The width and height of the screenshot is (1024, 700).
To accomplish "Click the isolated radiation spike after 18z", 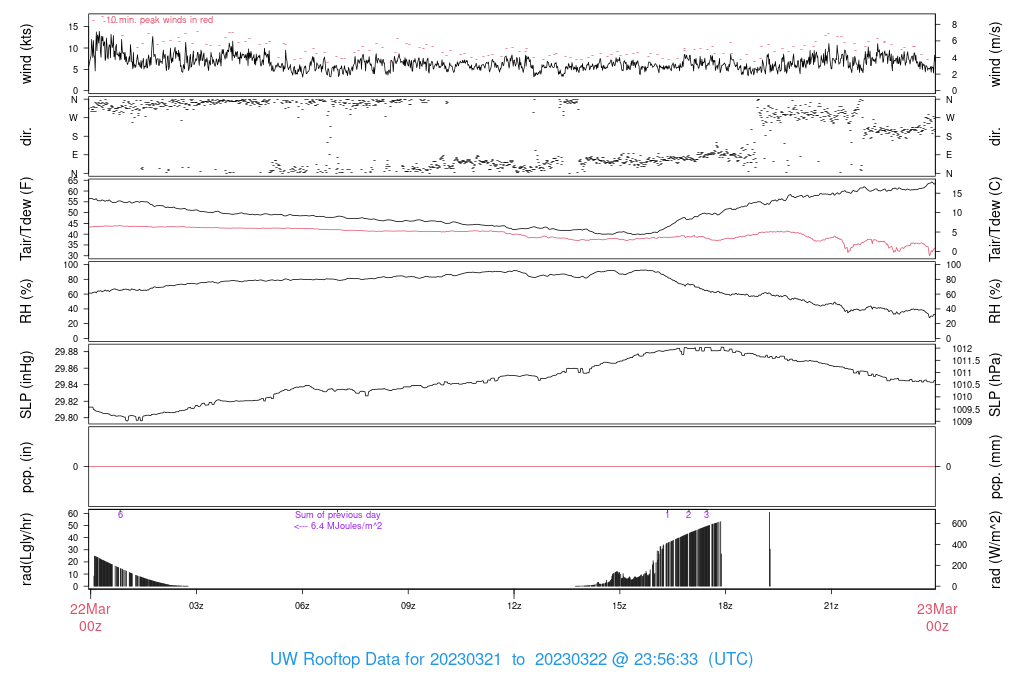I will pyautogui.click(x=770, y=549).
